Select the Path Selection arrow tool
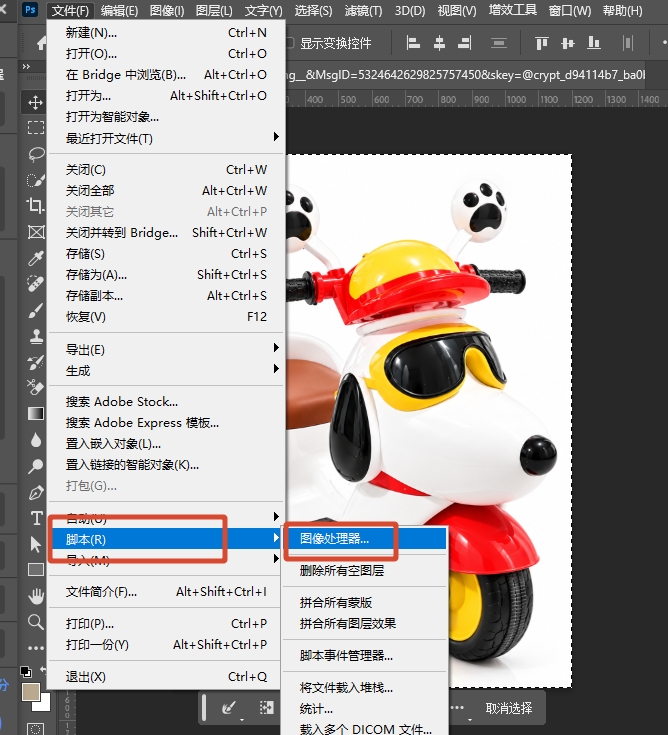 coord(36,544)
